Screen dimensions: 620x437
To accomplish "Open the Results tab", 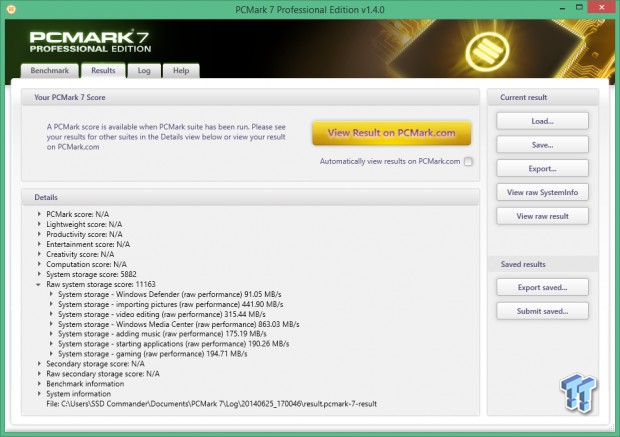I will click(103, 70).
